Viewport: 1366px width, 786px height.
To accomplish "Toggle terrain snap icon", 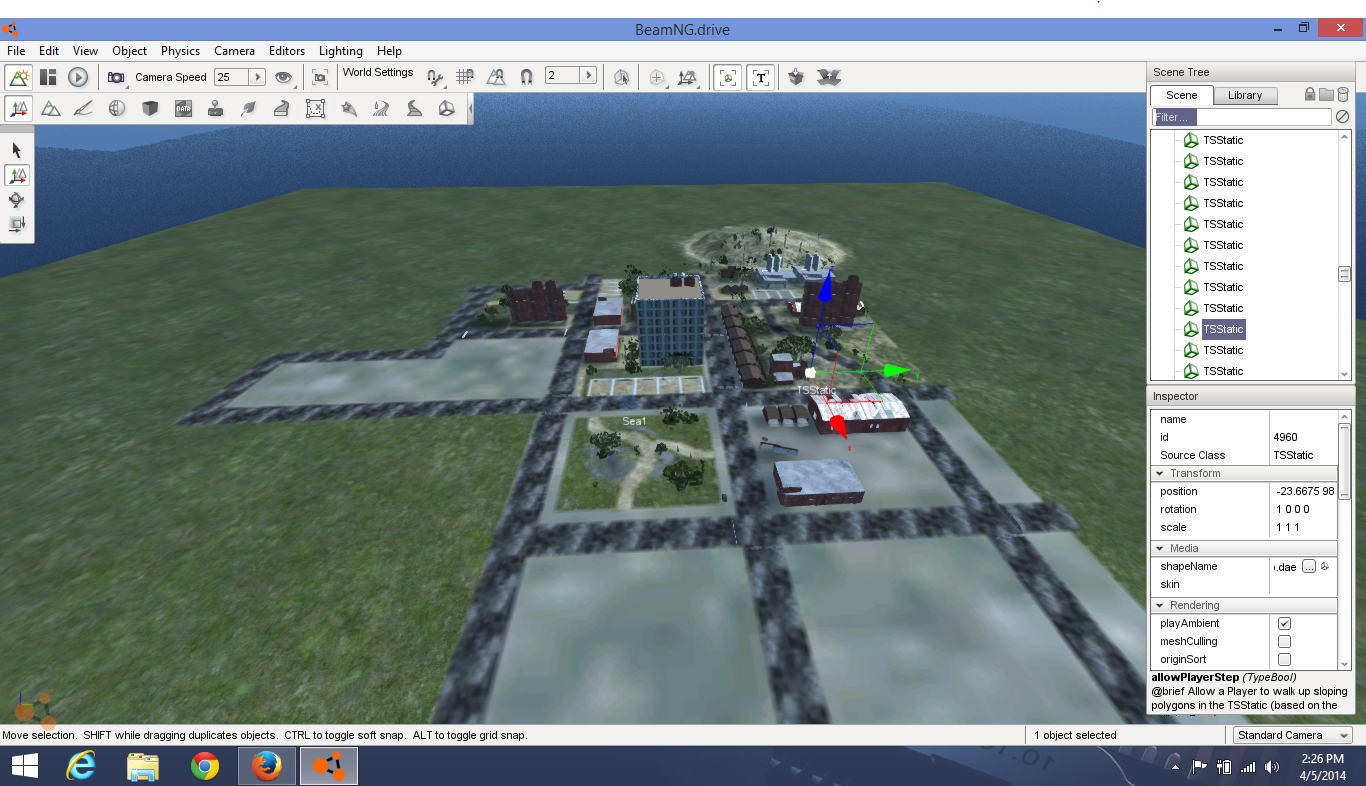I will [496, 77].
